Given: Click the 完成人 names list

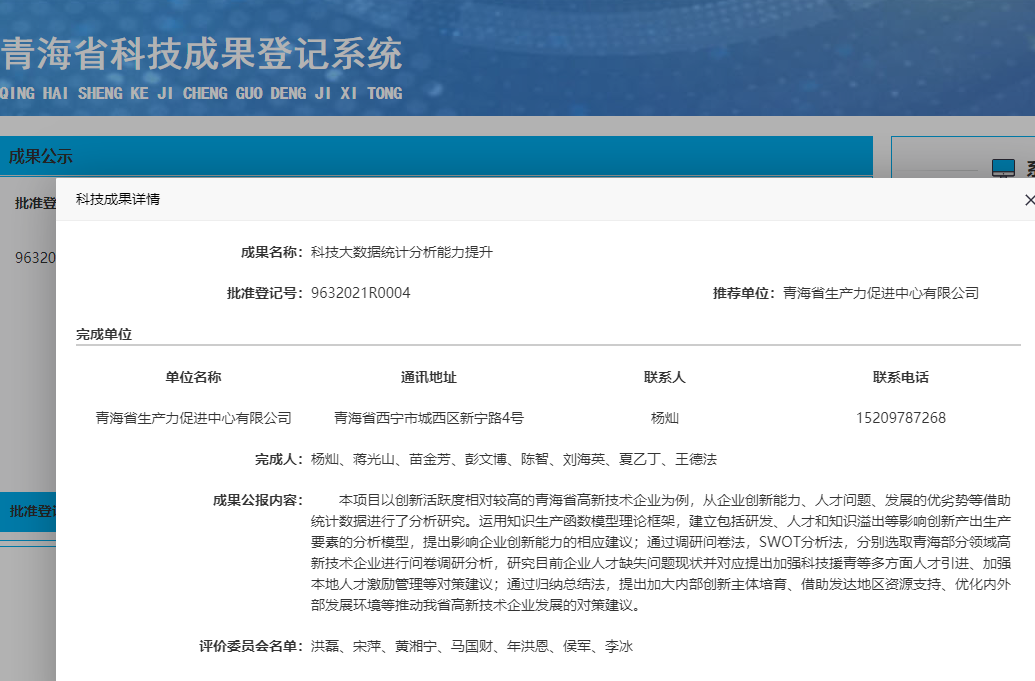Looking at the screenshot, I should point(513,460).
